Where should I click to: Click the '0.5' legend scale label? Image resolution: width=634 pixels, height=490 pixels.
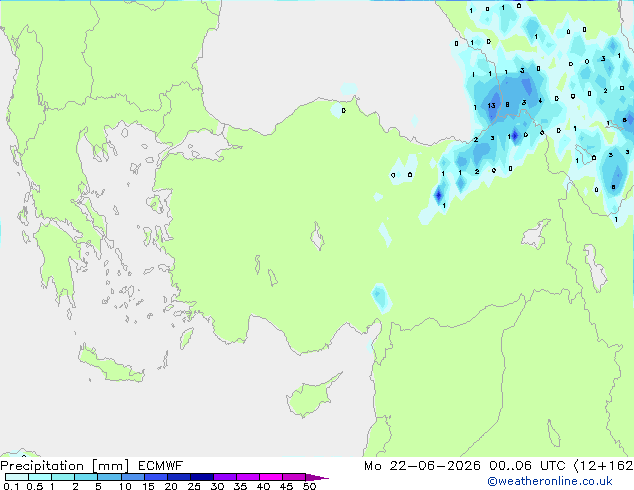(x=34, y=486)
